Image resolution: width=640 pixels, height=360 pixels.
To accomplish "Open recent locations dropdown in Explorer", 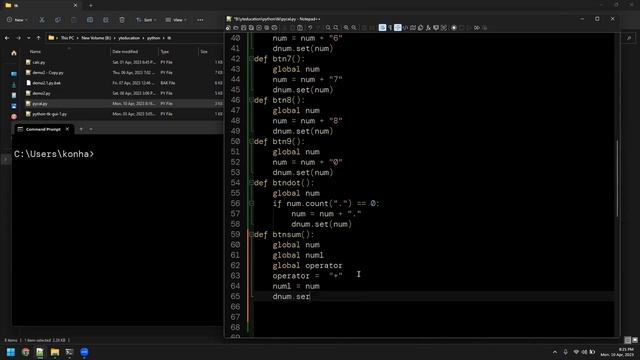I will [x=29, y=38].
